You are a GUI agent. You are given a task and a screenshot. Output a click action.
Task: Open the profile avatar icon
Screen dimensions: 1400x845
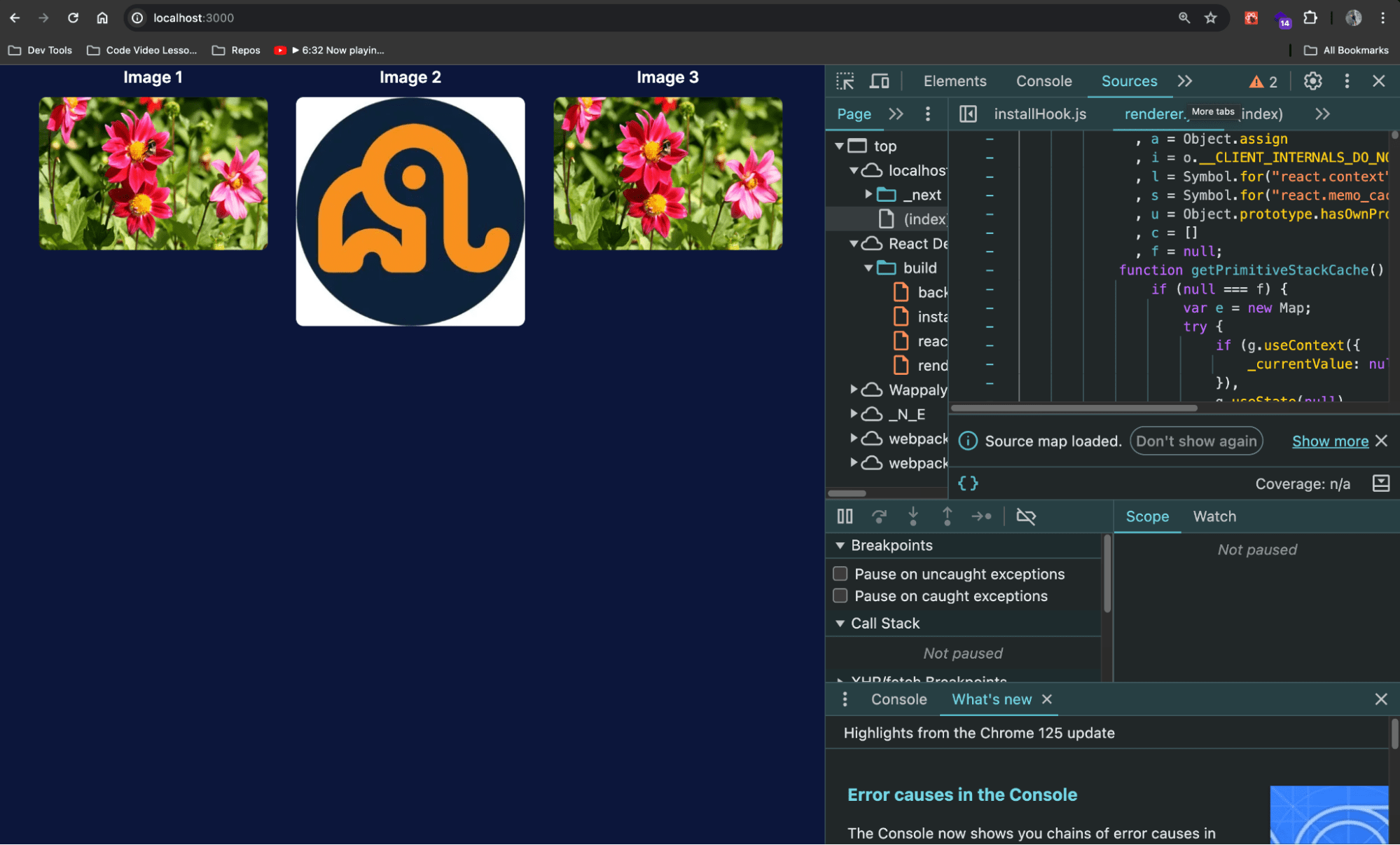point(1353,18)
